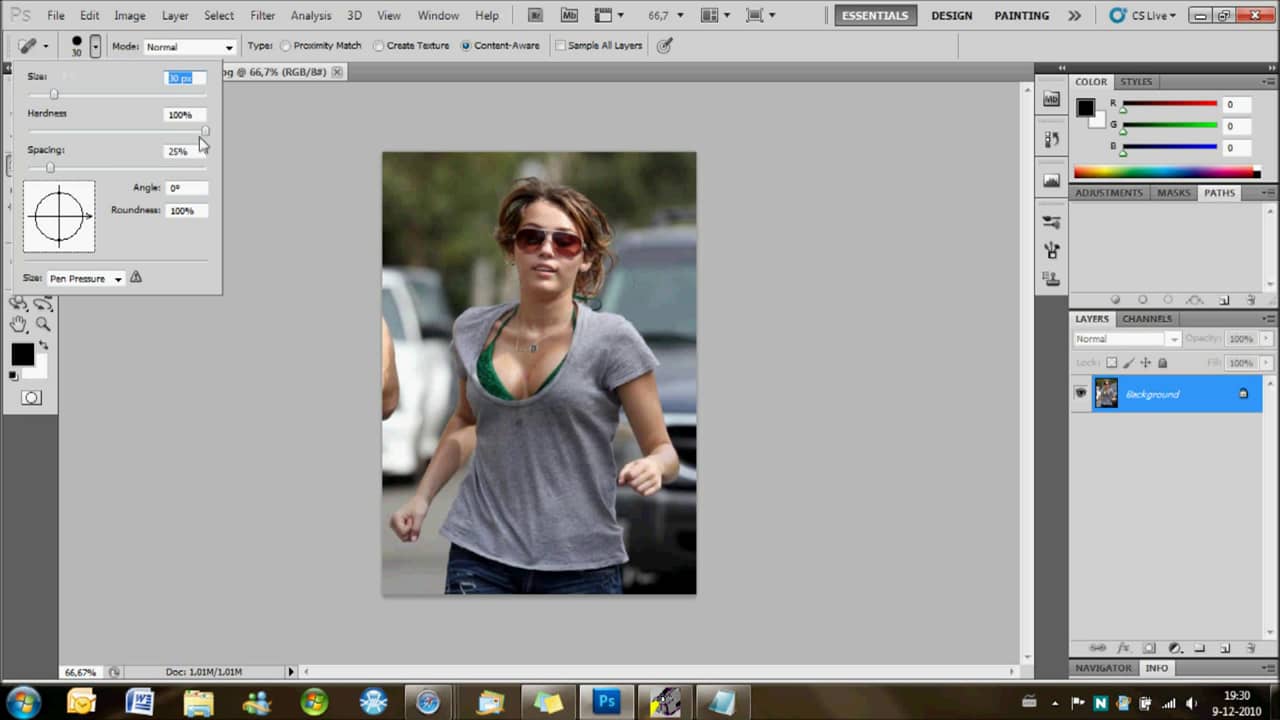Switch to the Adjustments tab
Screen dimensions: 1280x720
pos(1109,193)
